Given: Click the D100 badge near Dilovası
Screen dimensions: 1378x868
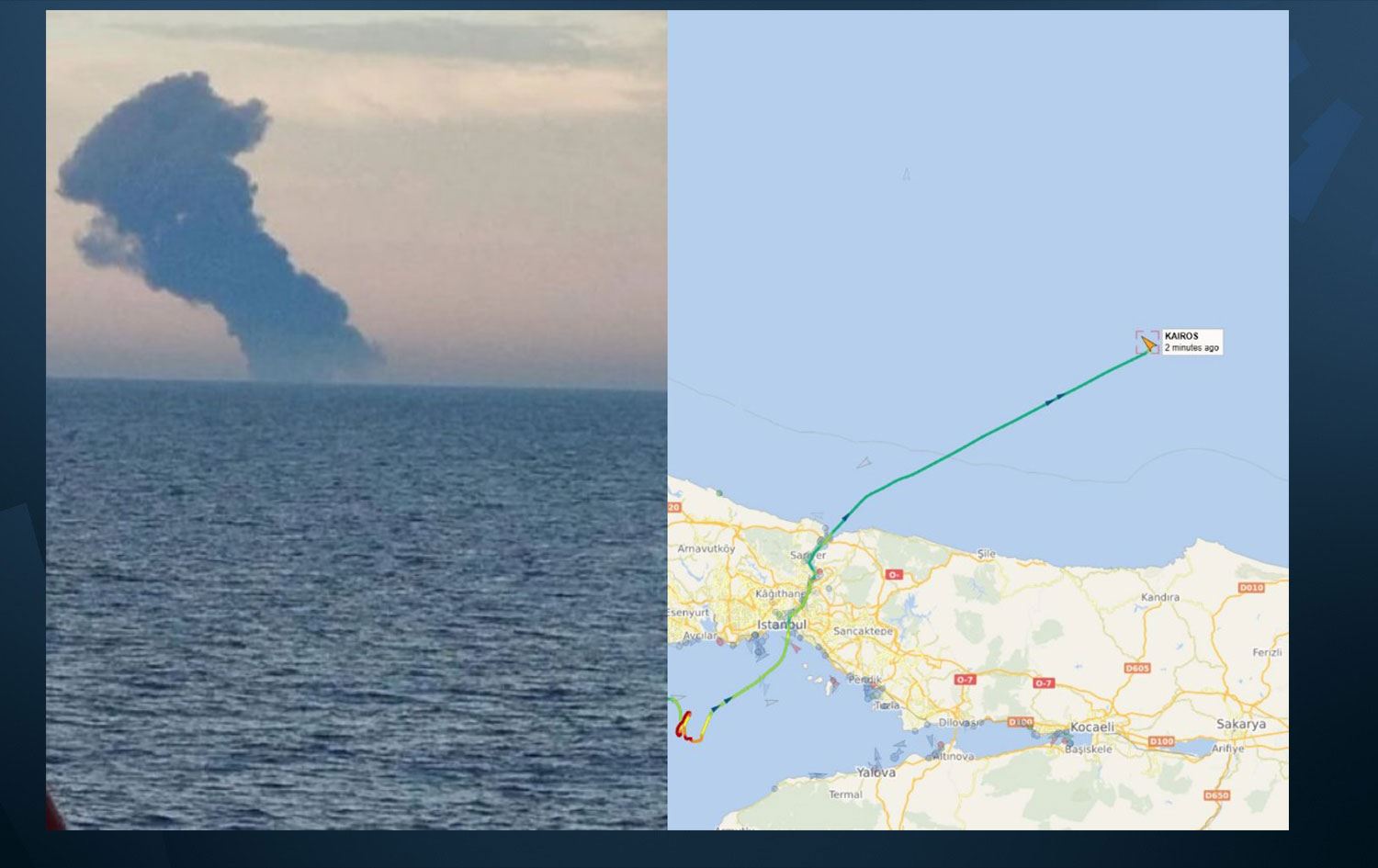Looking at the screenshot, I should point(1021,722).
